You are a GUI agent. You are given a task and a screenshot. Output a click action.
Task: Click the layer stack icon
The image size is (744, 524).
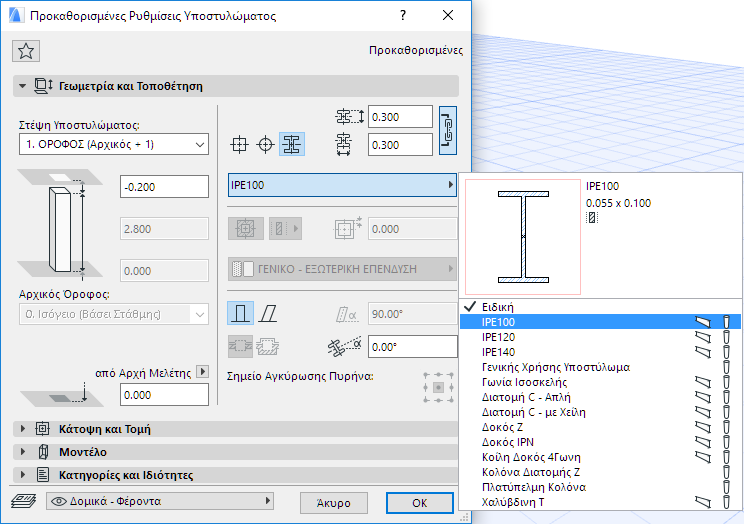point(24,501)
